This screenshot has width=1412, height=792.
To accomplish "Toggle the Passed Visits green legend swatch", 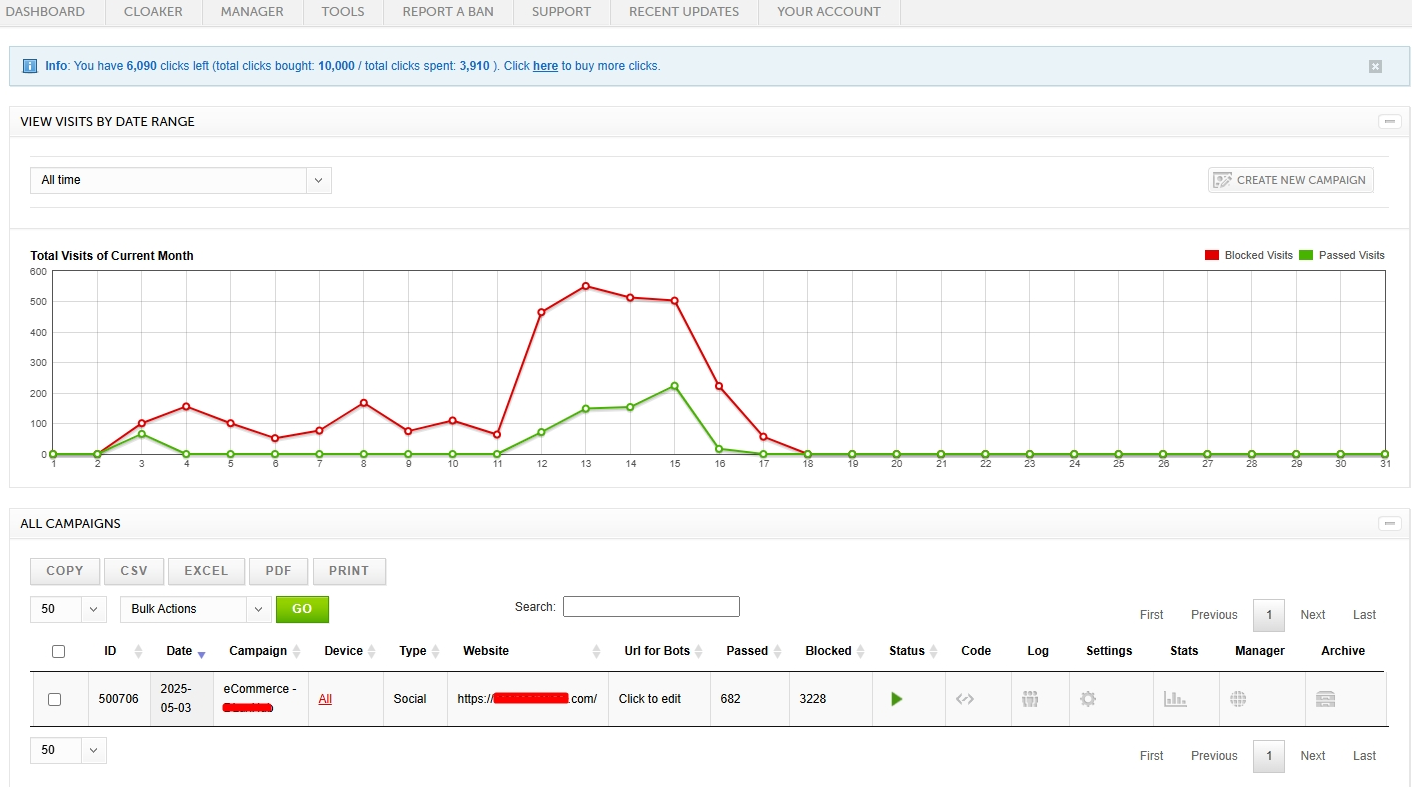I will coord(1306,255).
